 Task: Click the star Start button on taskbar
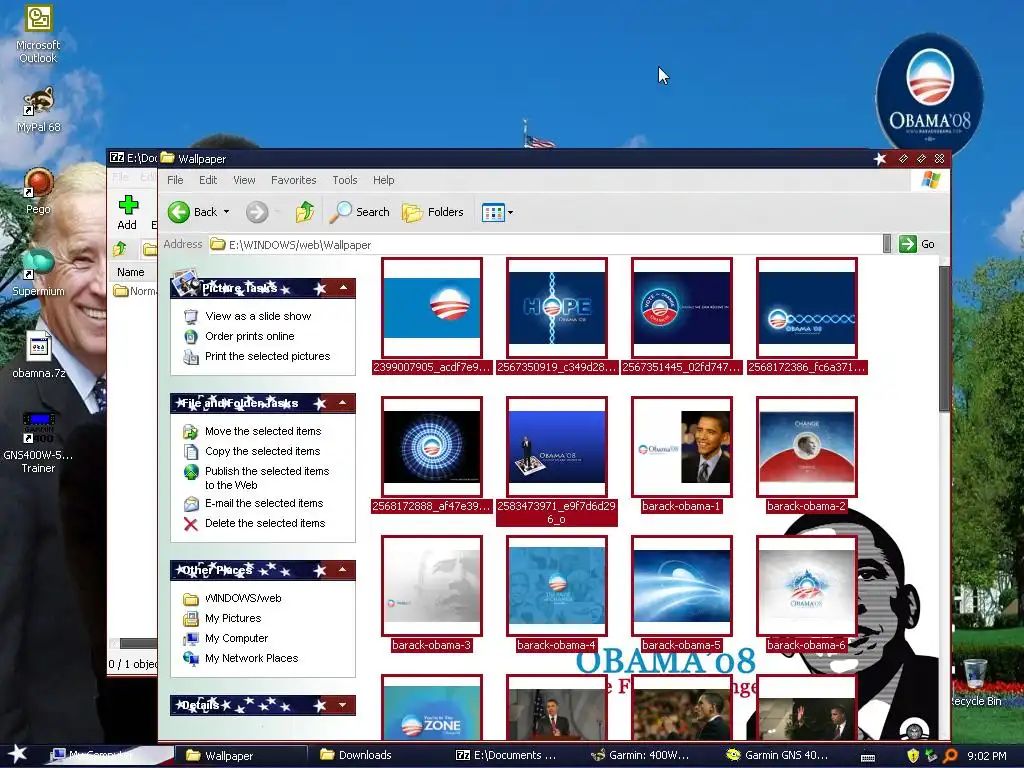17,754
